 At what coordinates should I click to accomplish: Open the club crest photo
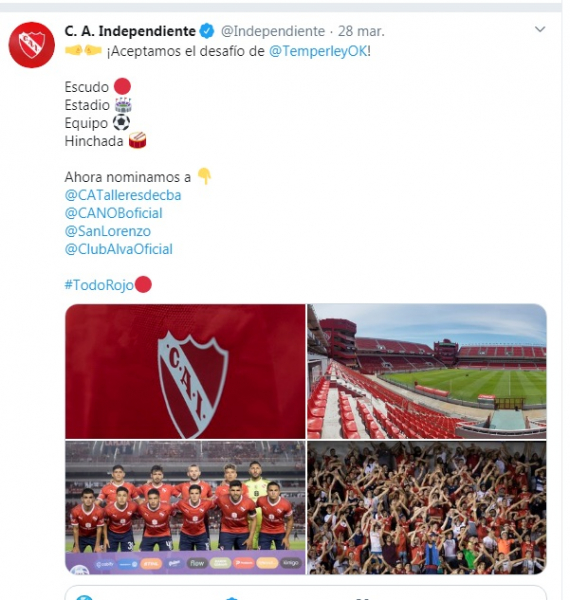[x=185, y=371]
